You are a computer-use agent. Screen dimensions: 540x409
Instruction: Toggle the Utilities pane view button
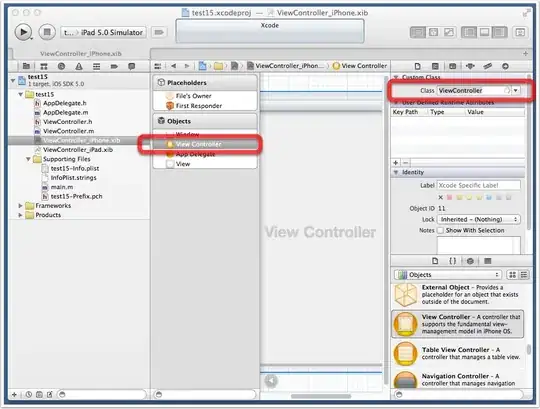pos(499,32)
